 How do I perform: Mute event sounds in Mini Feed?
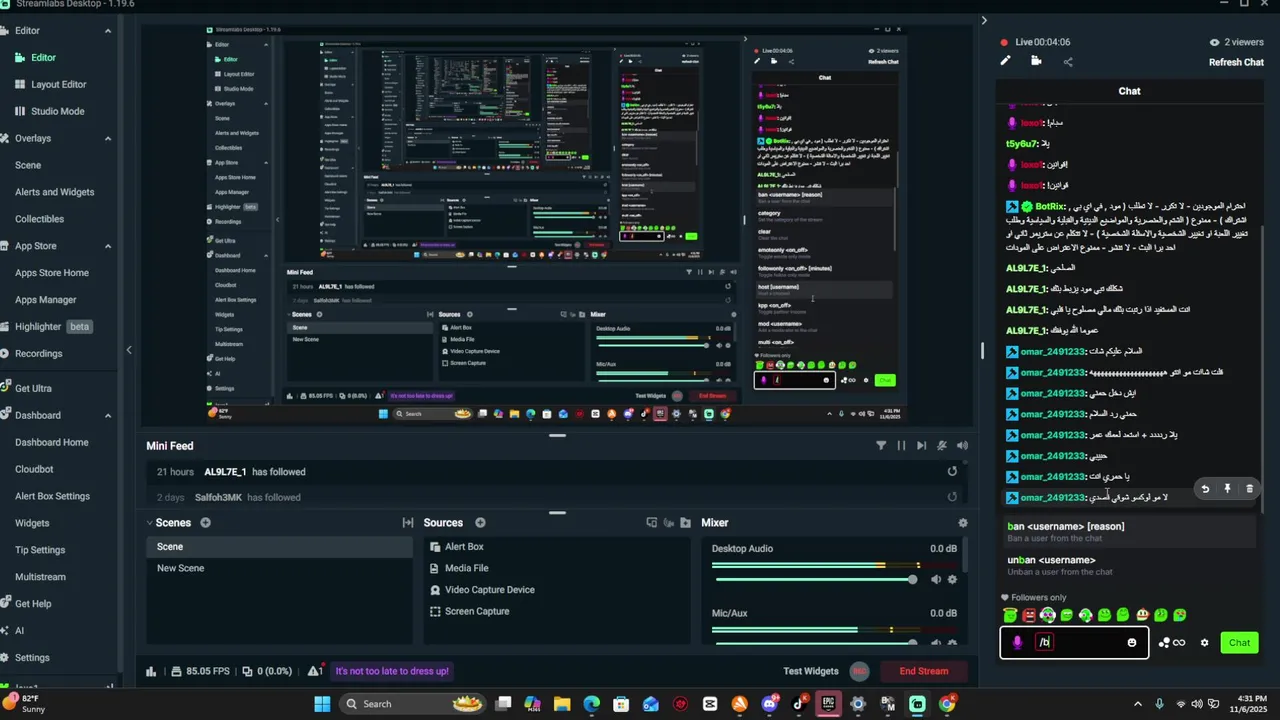point(942,445)
